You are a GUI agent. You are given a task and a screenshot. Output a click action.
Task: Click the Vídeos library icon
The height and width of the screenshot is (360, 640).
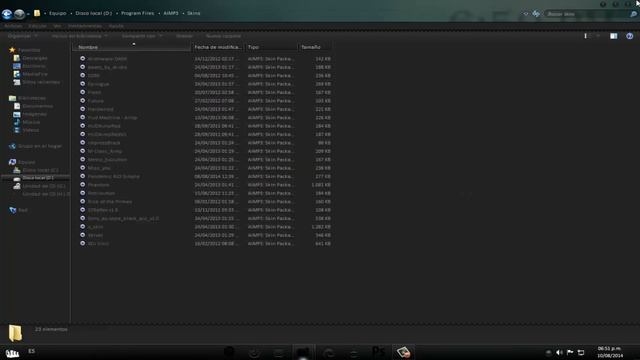click(x=17, y=130)
